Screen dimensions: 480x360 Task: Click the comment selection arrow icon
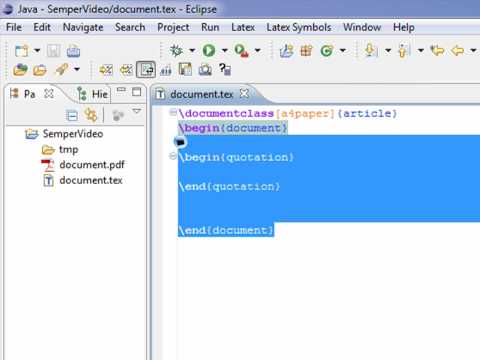(x=106, y=70)
